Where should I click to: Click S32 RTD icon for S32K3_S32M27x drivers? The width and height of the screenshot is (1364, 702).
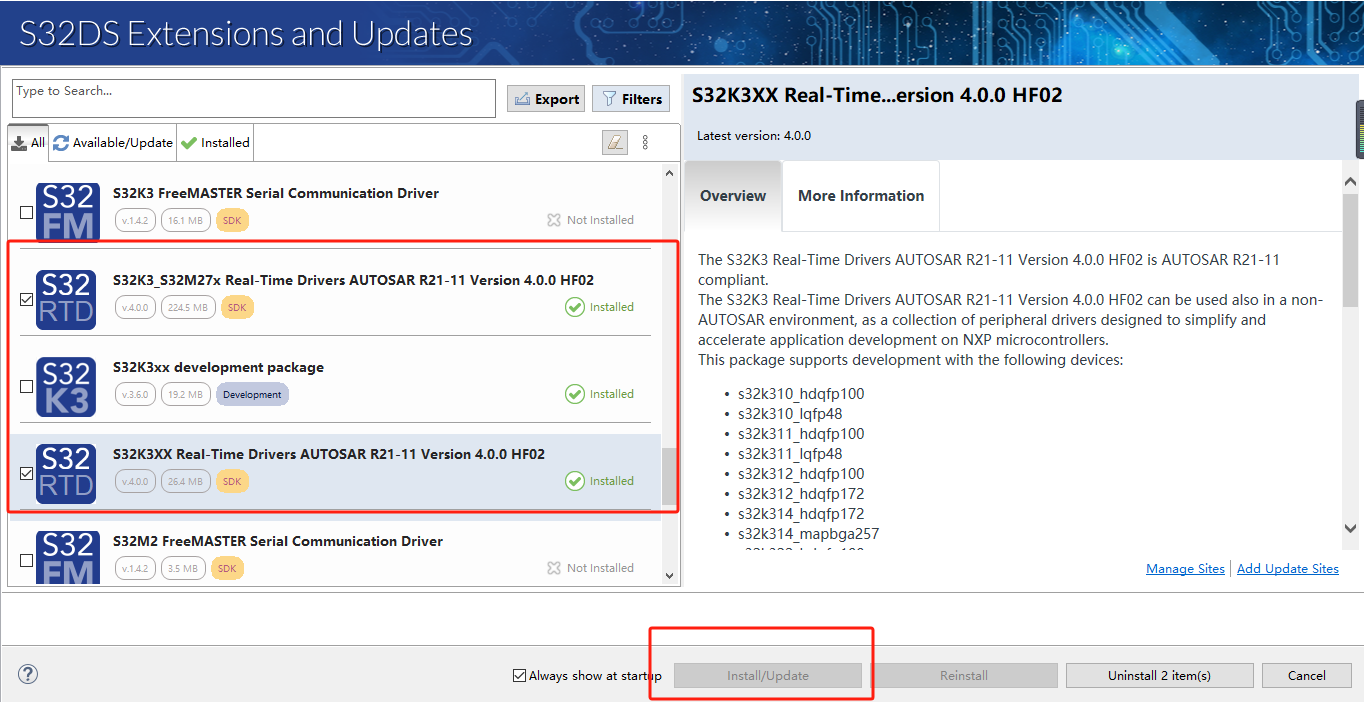[x=67, y=299]
